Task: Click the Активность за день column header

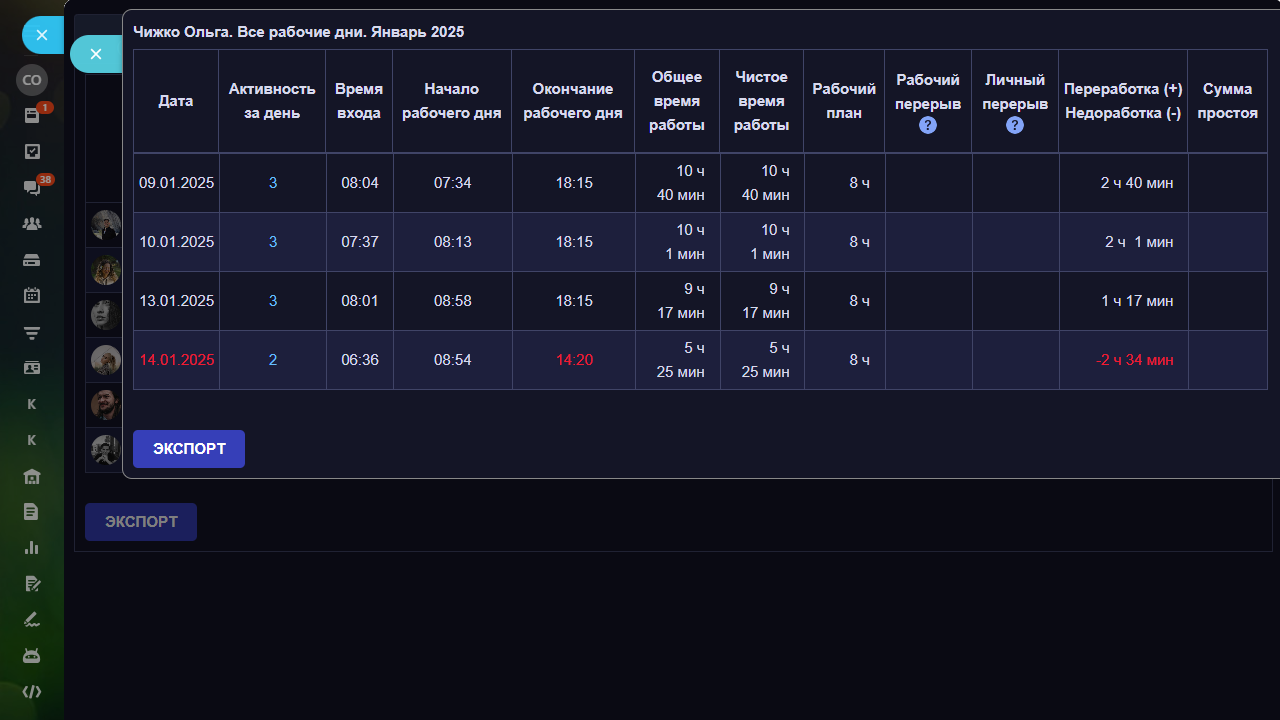Action: click(272, 101)
